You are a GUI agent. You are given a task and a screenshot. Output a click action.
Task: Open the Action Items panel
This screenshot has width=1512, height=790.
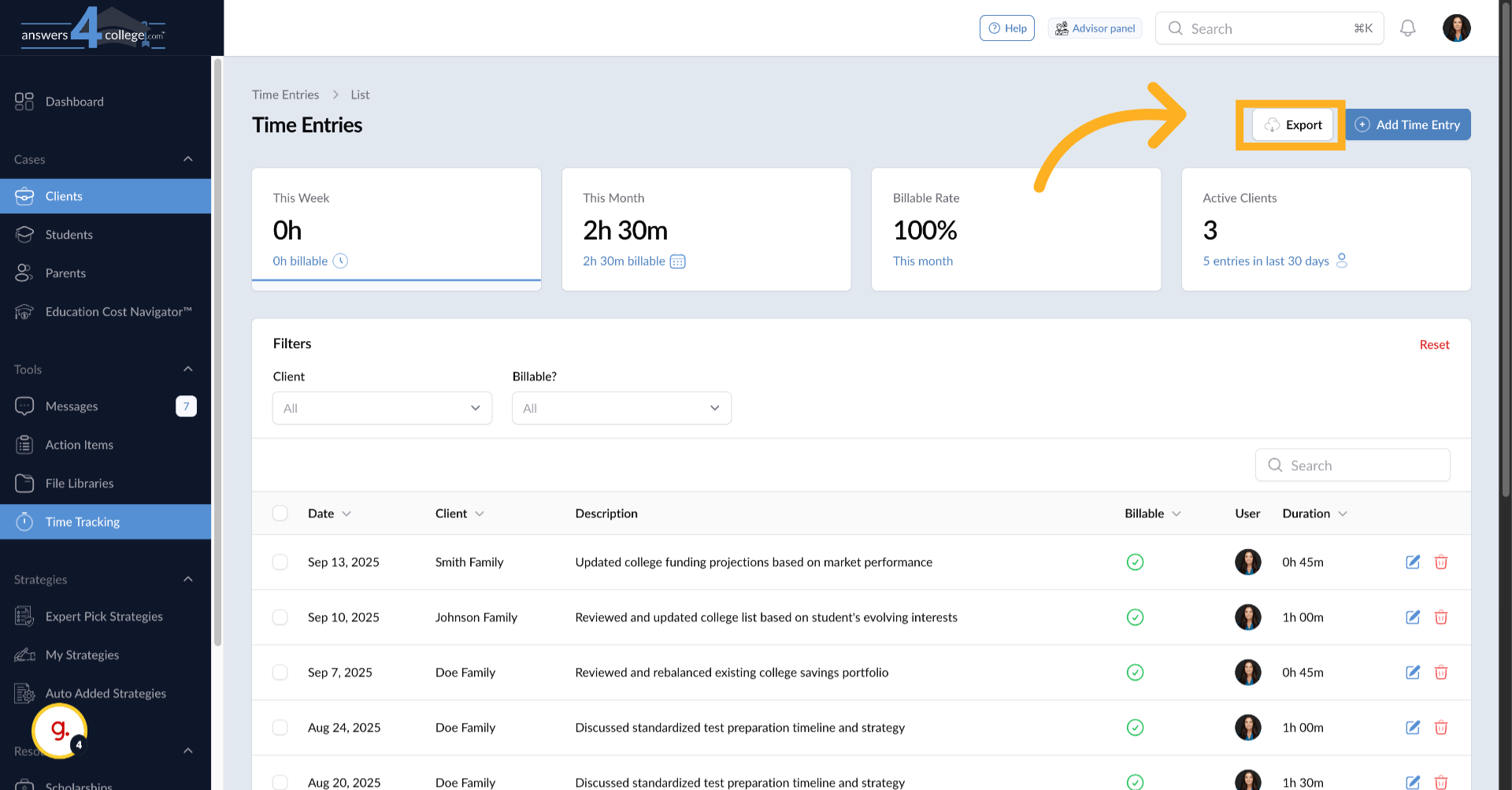(x=79, y=444)
